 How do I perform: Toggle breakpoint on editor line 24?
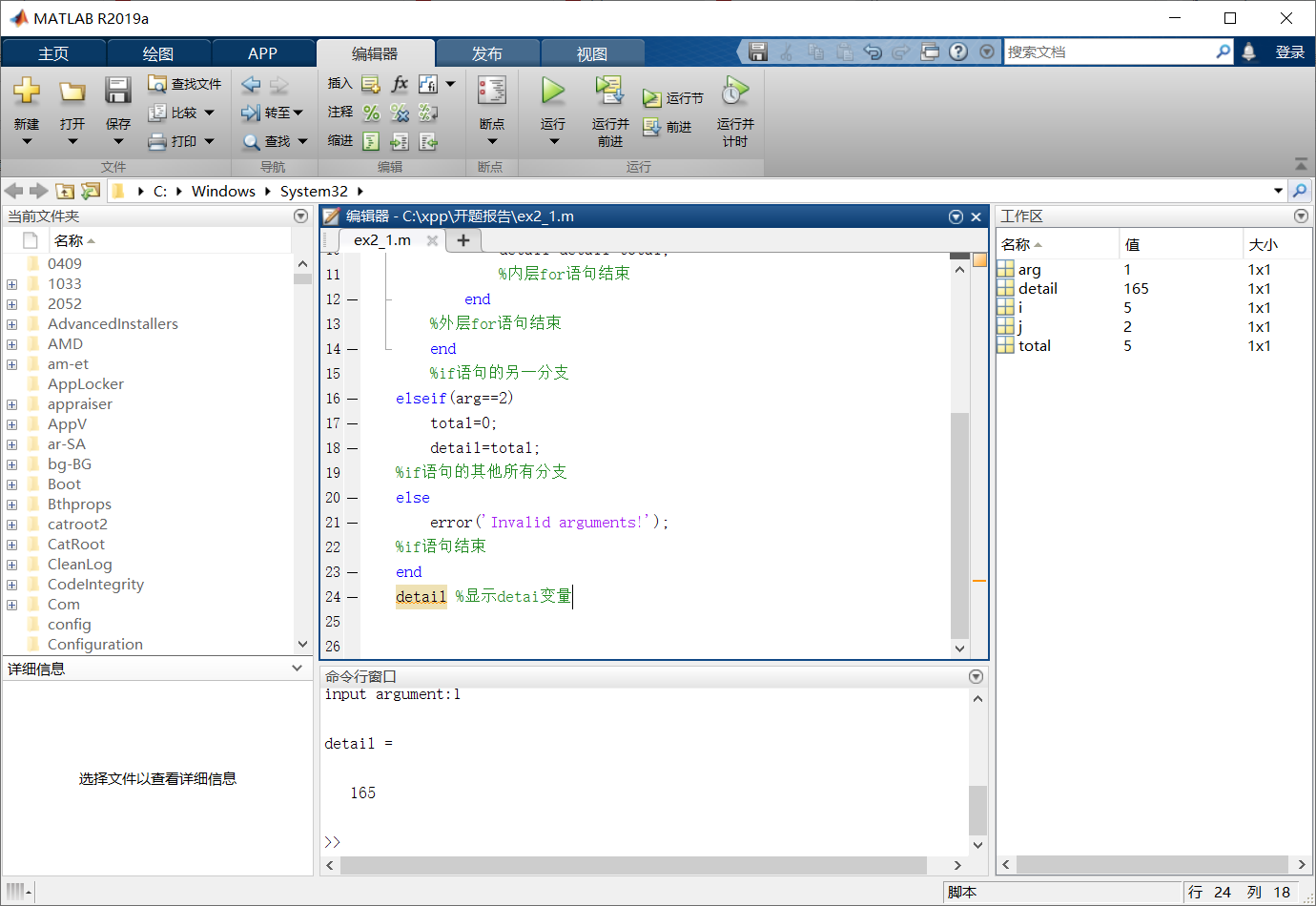pos(352,597)
